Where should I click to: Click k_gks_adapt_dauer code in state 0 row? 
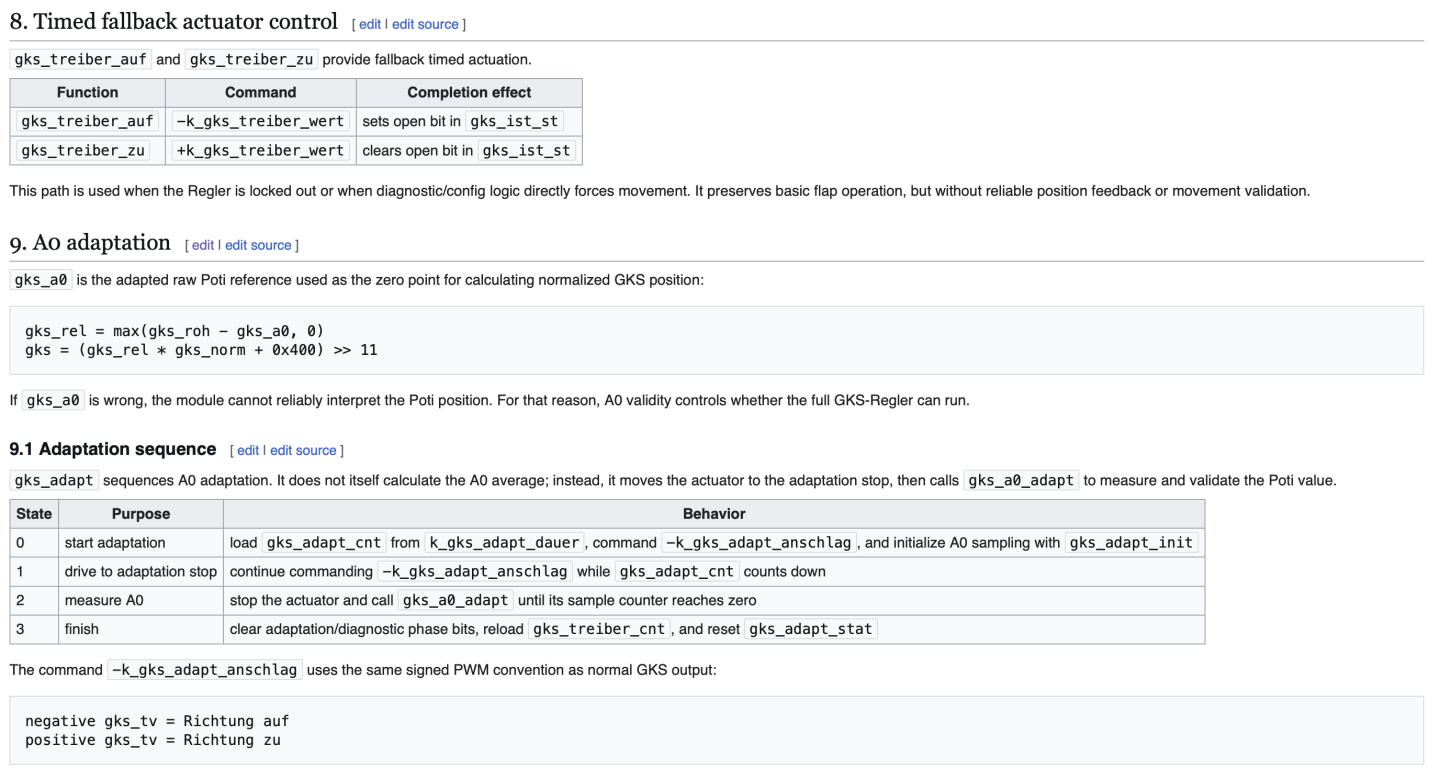(x=504, y=543)
